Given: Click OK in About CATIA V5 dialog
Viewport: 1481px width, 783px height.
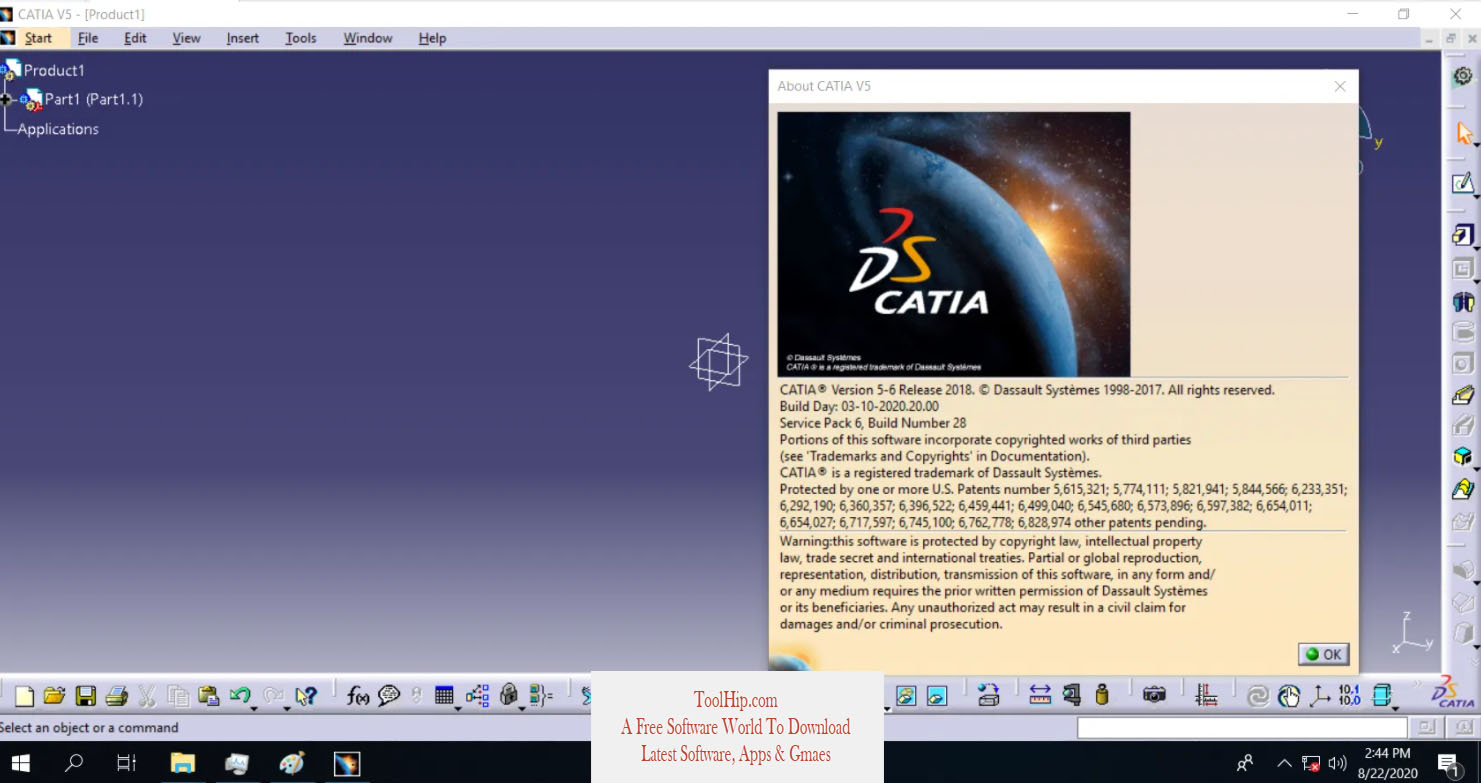Looking at the screenshot, I should (x=1323, y=654).
